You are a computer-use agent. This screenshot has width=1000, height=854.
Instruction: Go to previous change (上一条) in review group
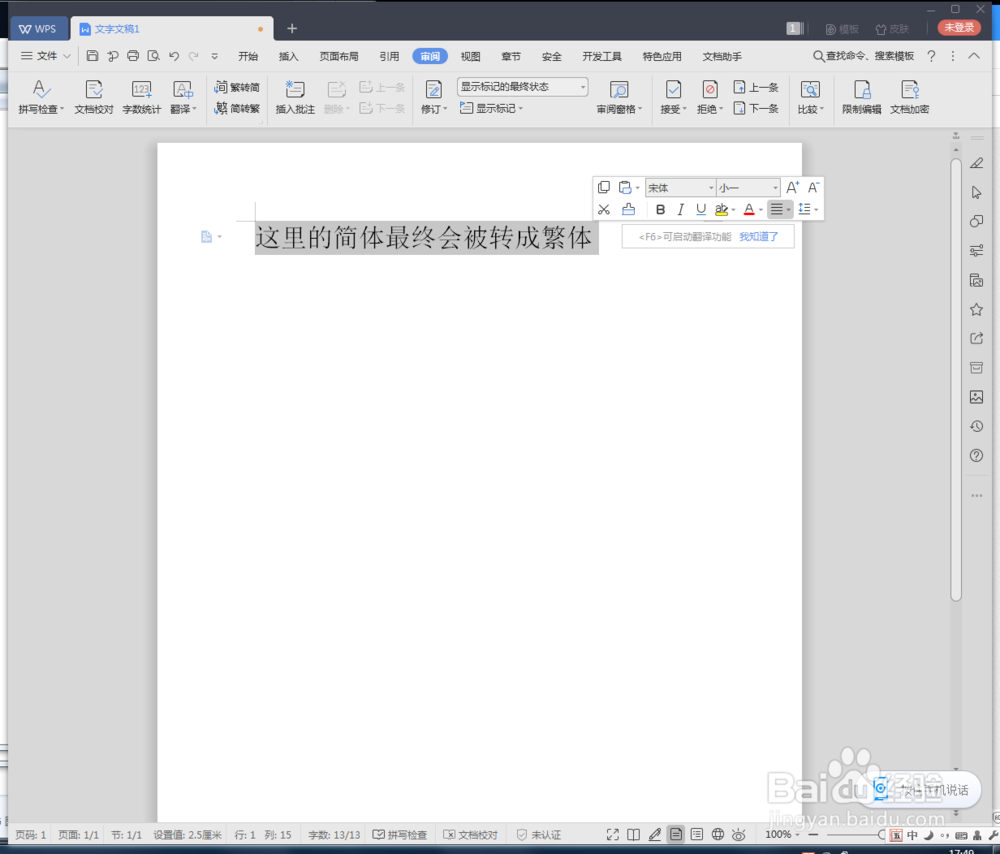click(756, 87)
